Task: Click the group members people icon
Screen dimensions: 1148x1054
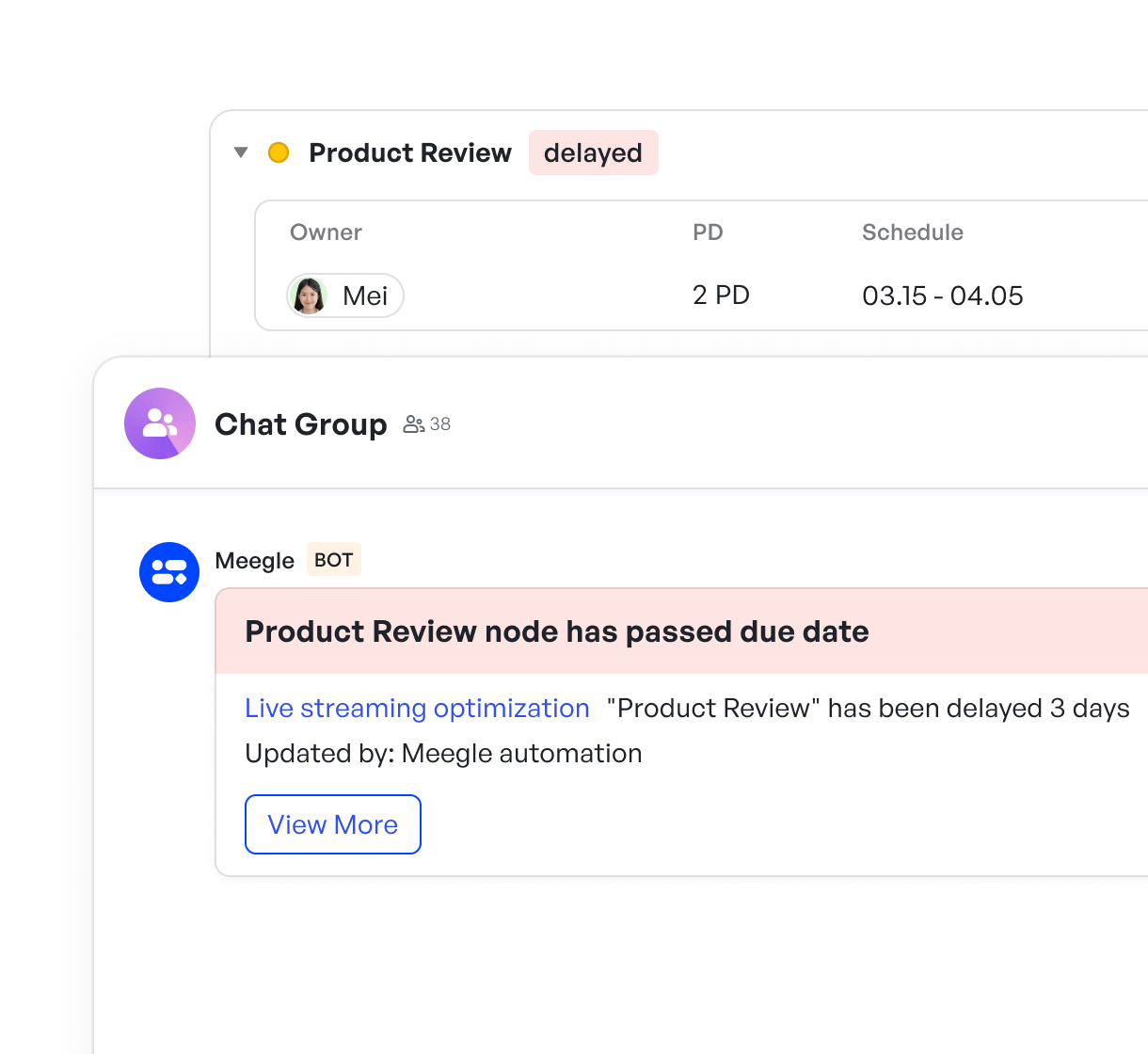Action: 413,424
